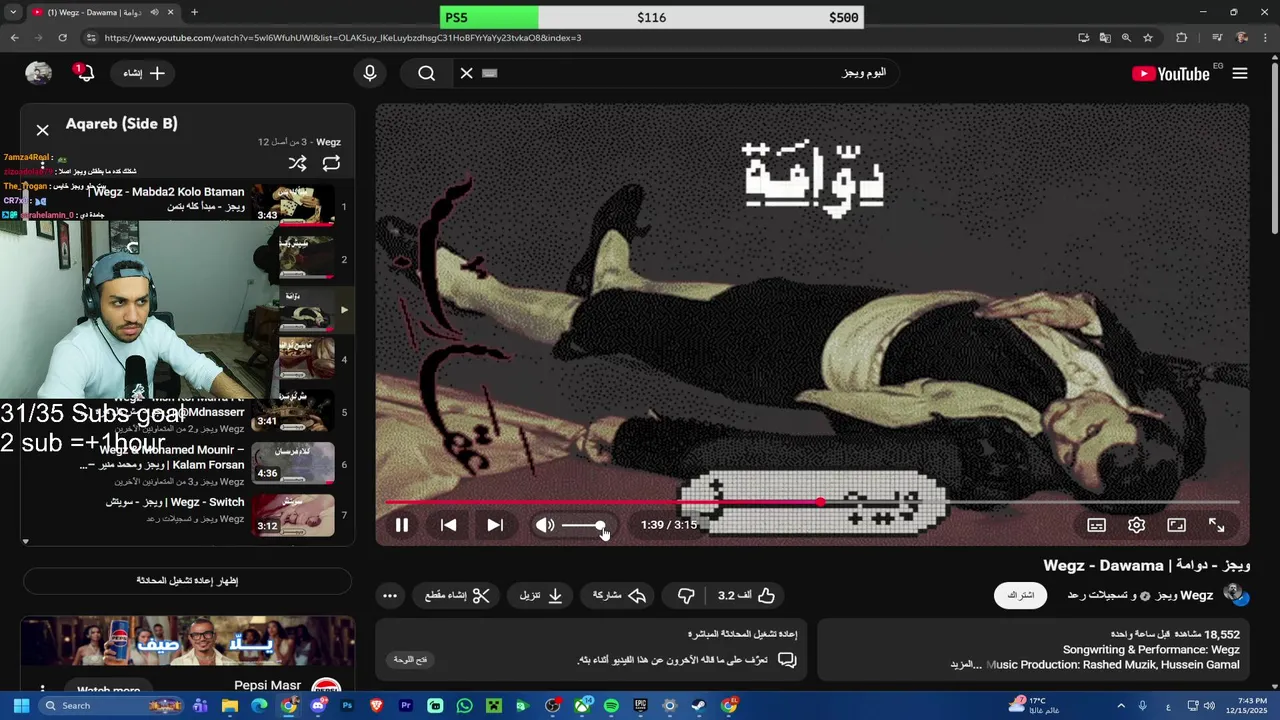1280x720 pixels.
Task: Dislike the video with the thumbs down
Action: point(686,595)
